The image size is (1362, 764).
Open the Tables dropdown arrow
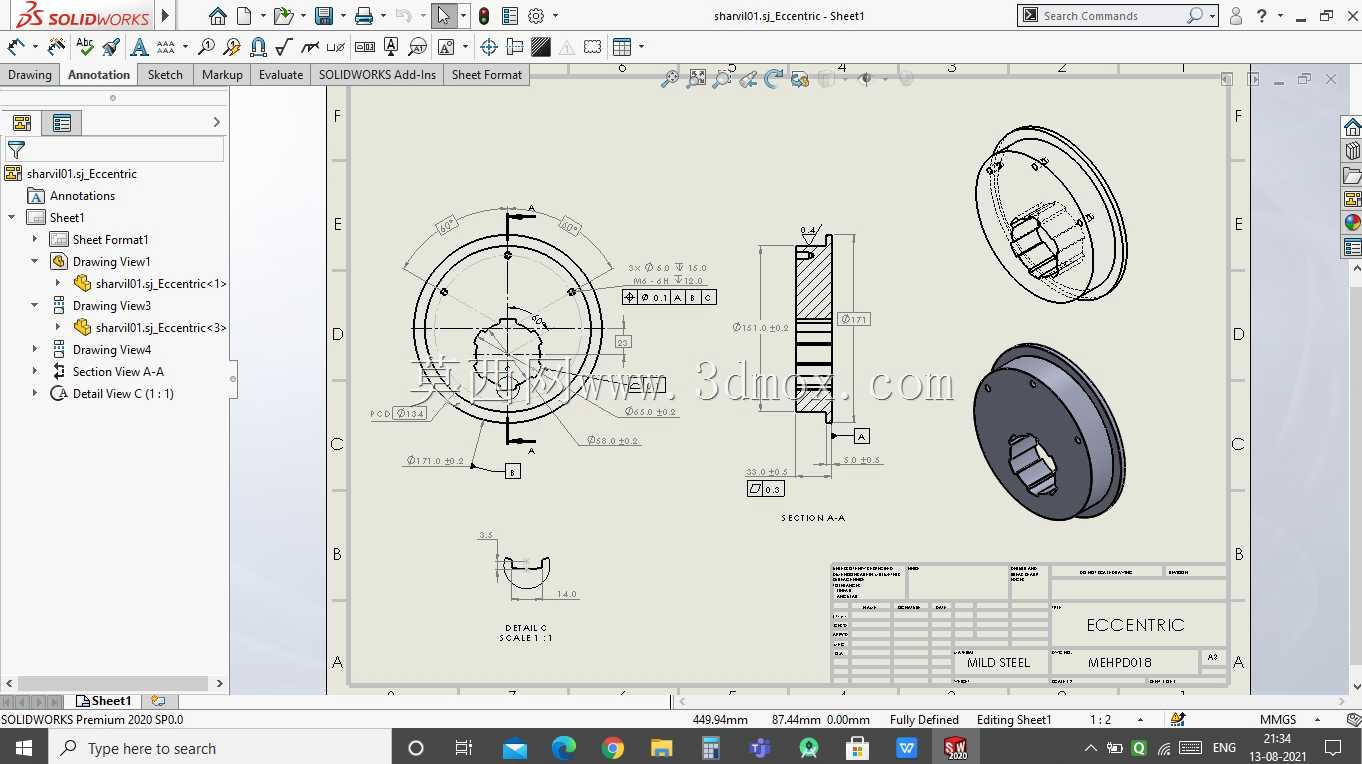point(641,46)
